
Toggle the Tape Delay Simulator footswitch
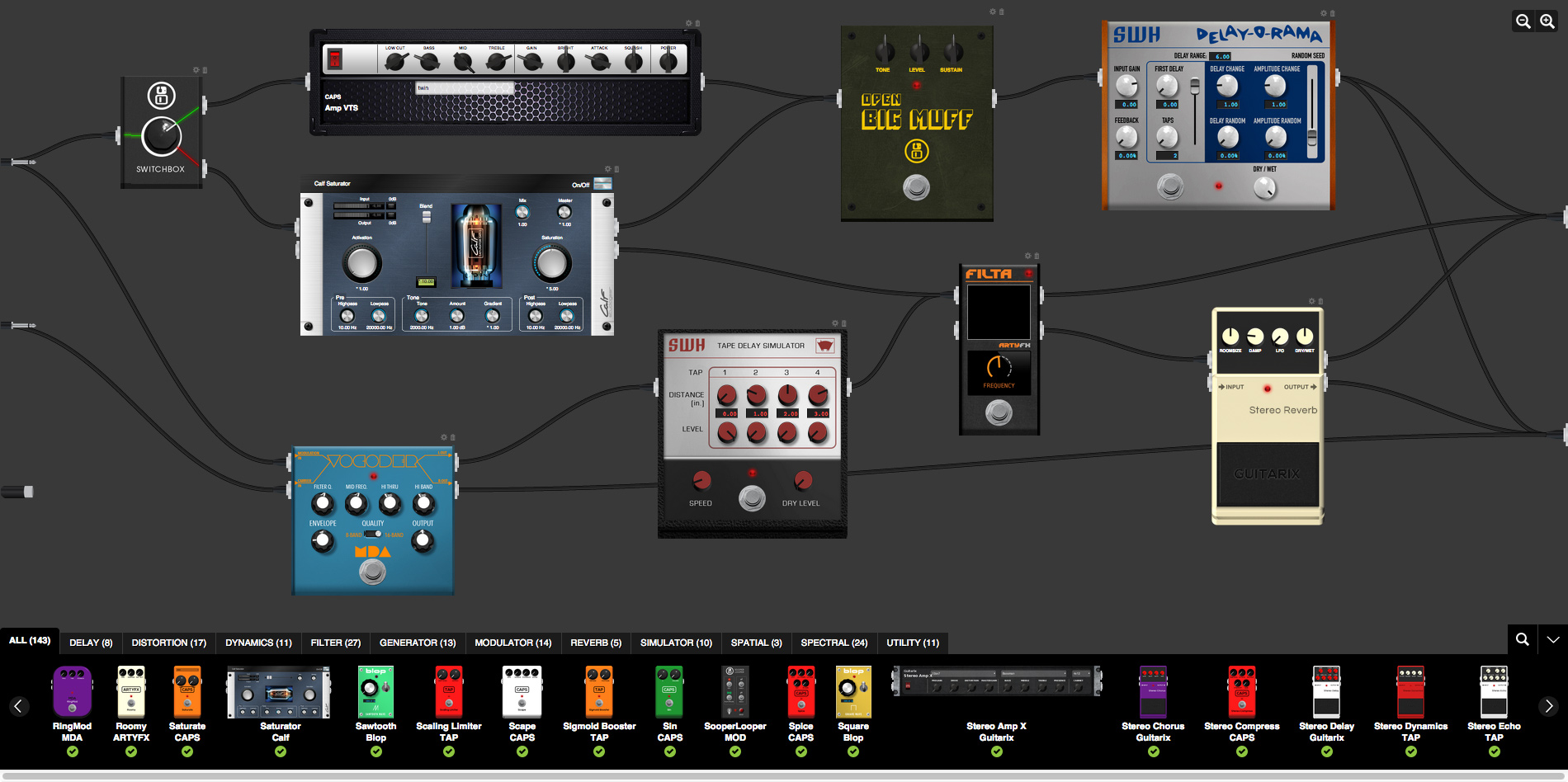click(x=752, y=498)
